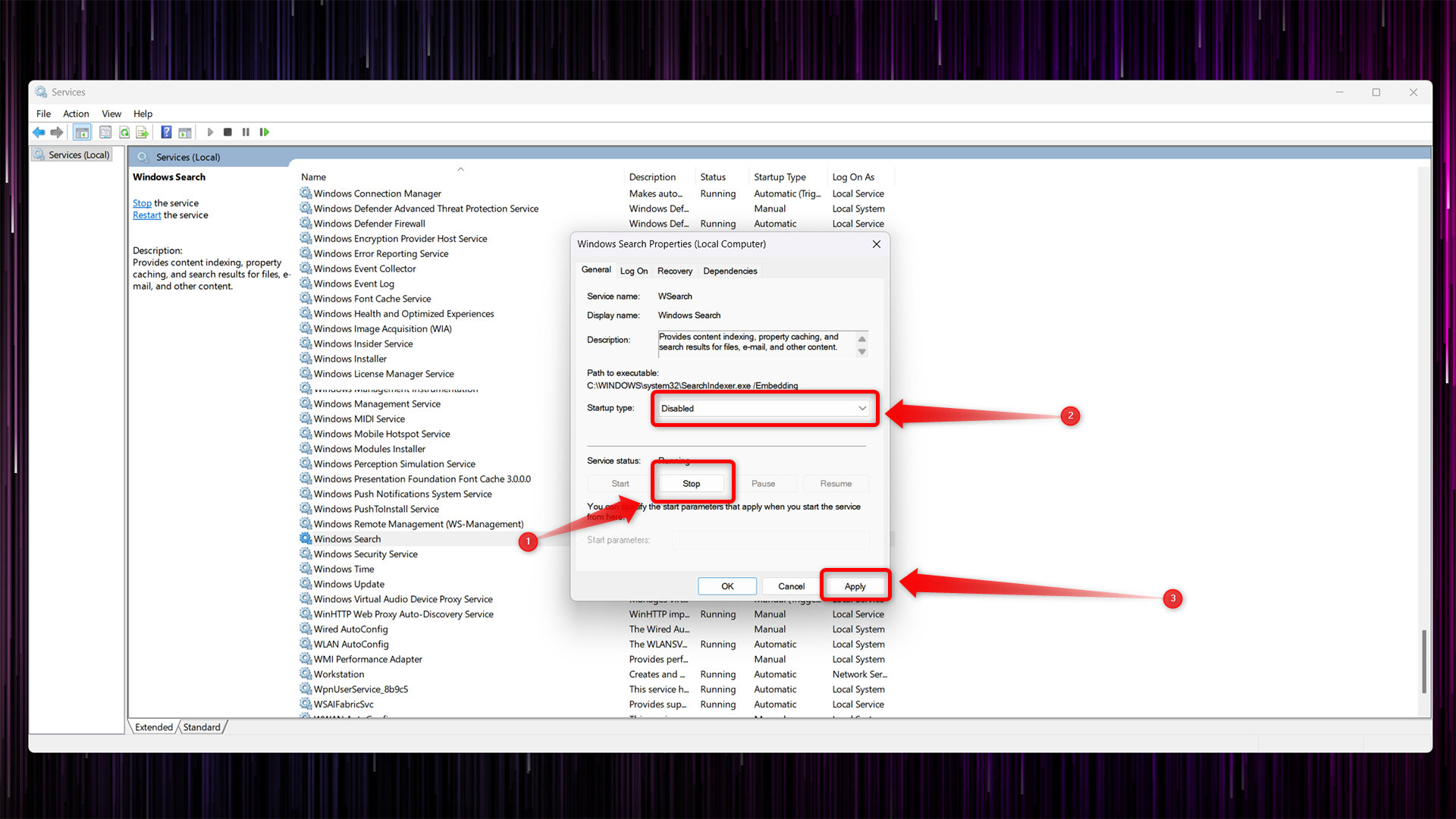Click the green Refresh toolbar icon
Screen dimensions: 1456x819
point(124,132)
